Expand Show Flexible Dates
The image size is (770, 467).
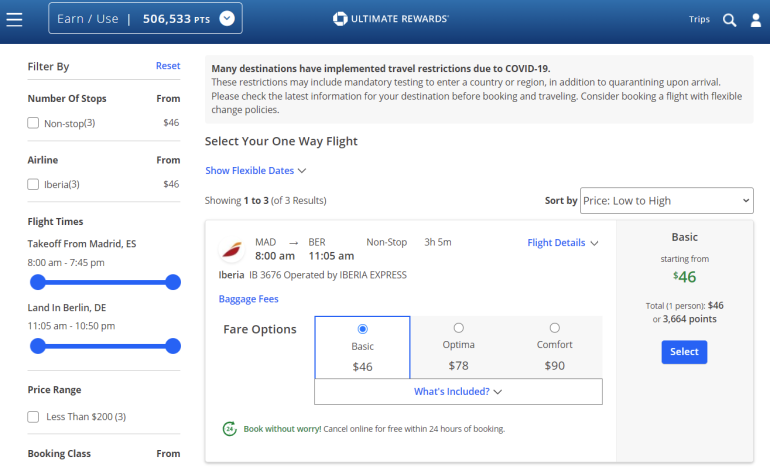[255, 171]
